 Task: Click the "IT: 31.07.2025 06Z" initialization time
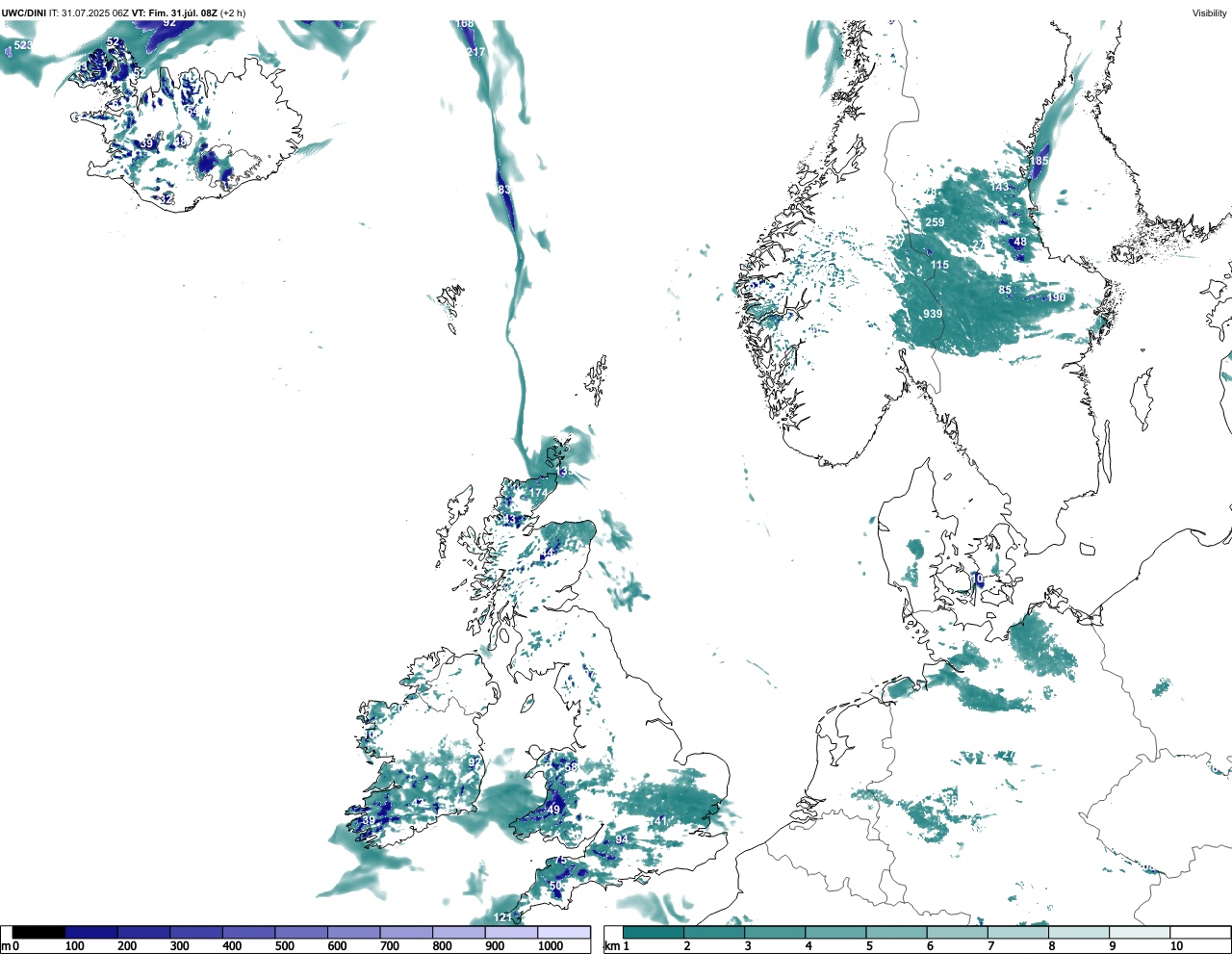tap(89, 13)
